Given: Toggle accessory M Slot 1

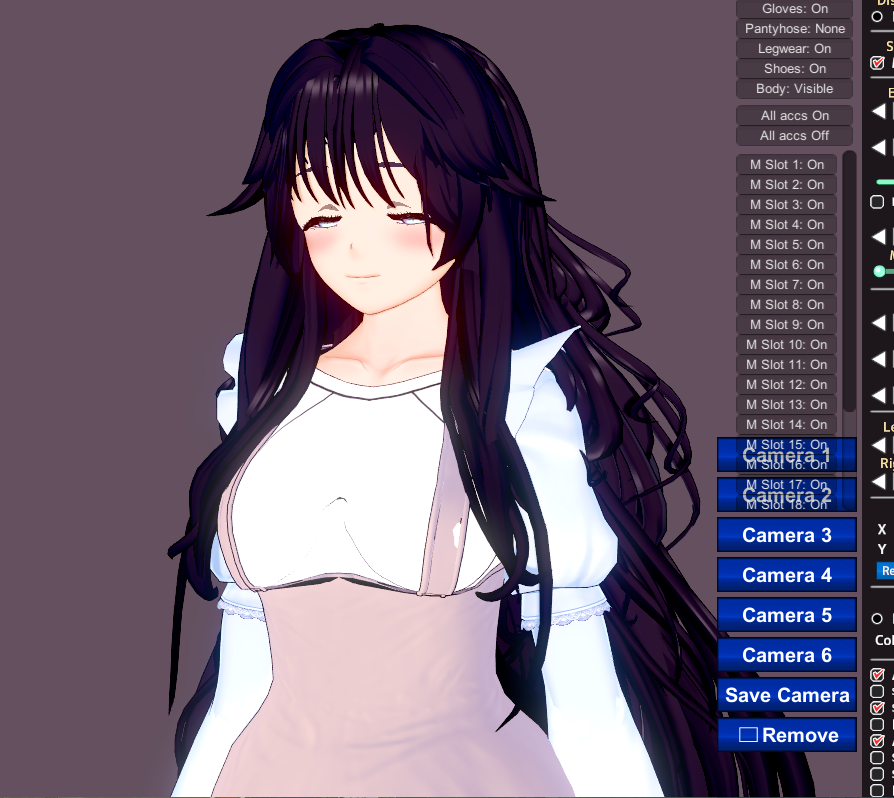Looking at the screenshot, I should [x=786, y=165].
